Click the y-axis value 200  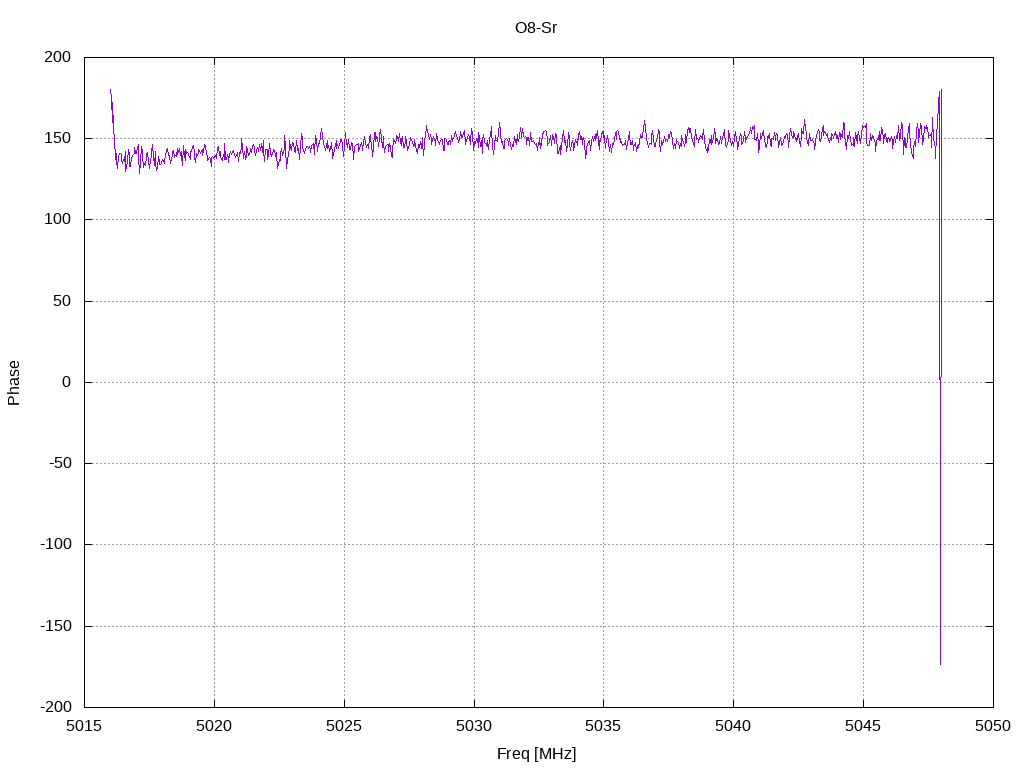click(57, 57)
